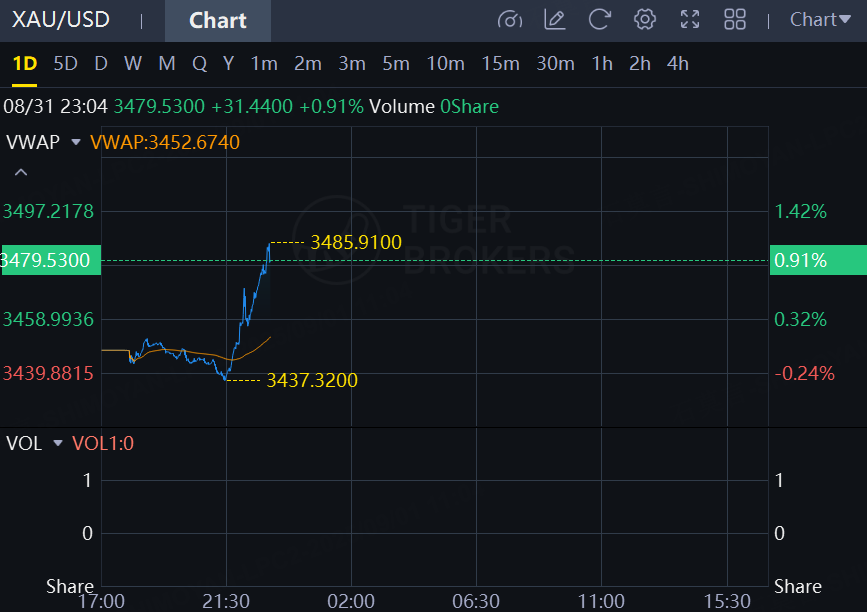Click the Chart tab header
Viewport: 867px width, 612px height.
pos(217,20)
